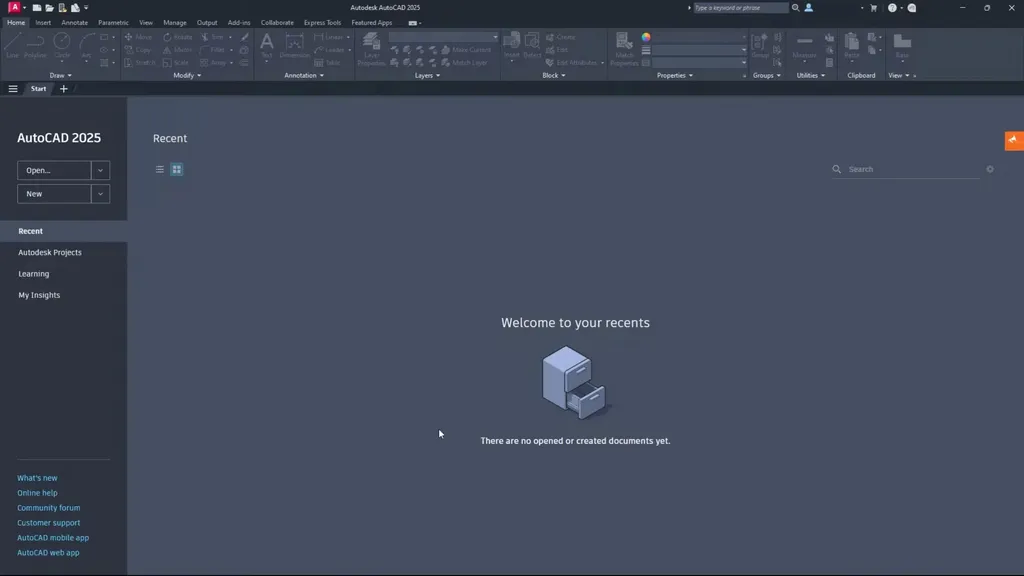Viewport: 1024px width, 576px height.
Task: Open the What's new link
Action: pos(37,478)
